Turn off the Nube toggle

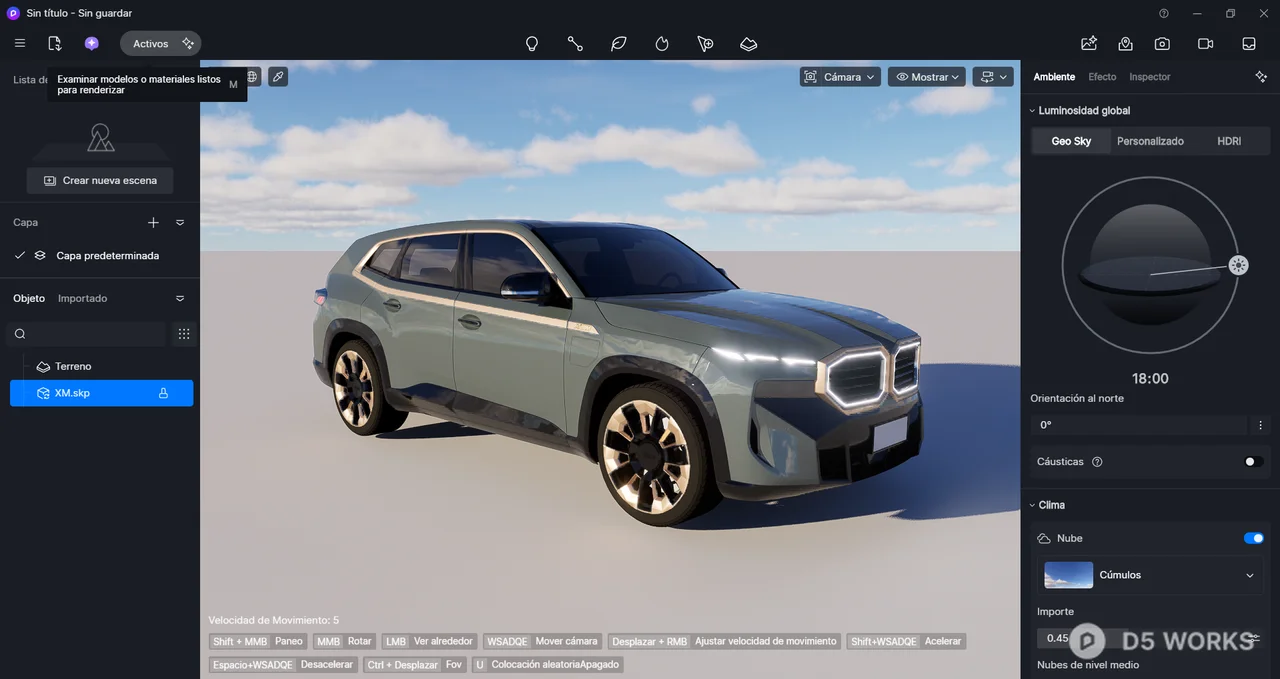[1253, 538]
